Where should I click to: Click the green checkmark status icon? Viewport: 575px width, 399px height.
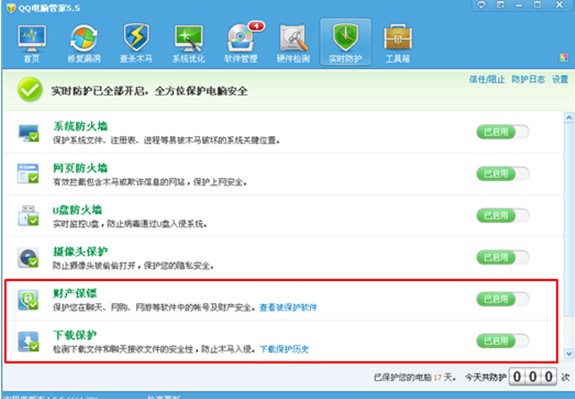click(x=30, y=89)
